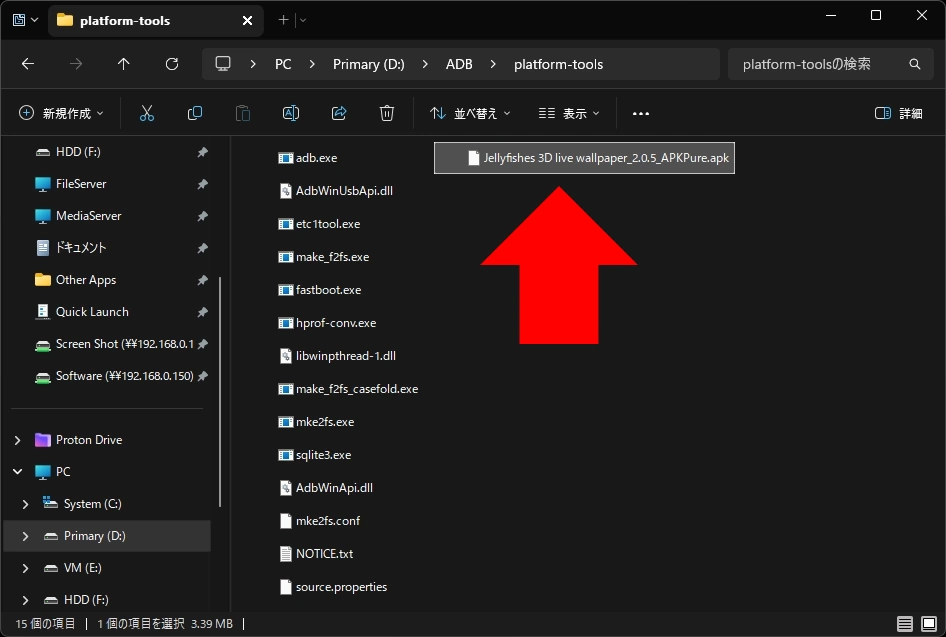This screenshot has width=946, height=637.
Task: Click the PC monitor icon in address bar
Action: coord(223,64)
